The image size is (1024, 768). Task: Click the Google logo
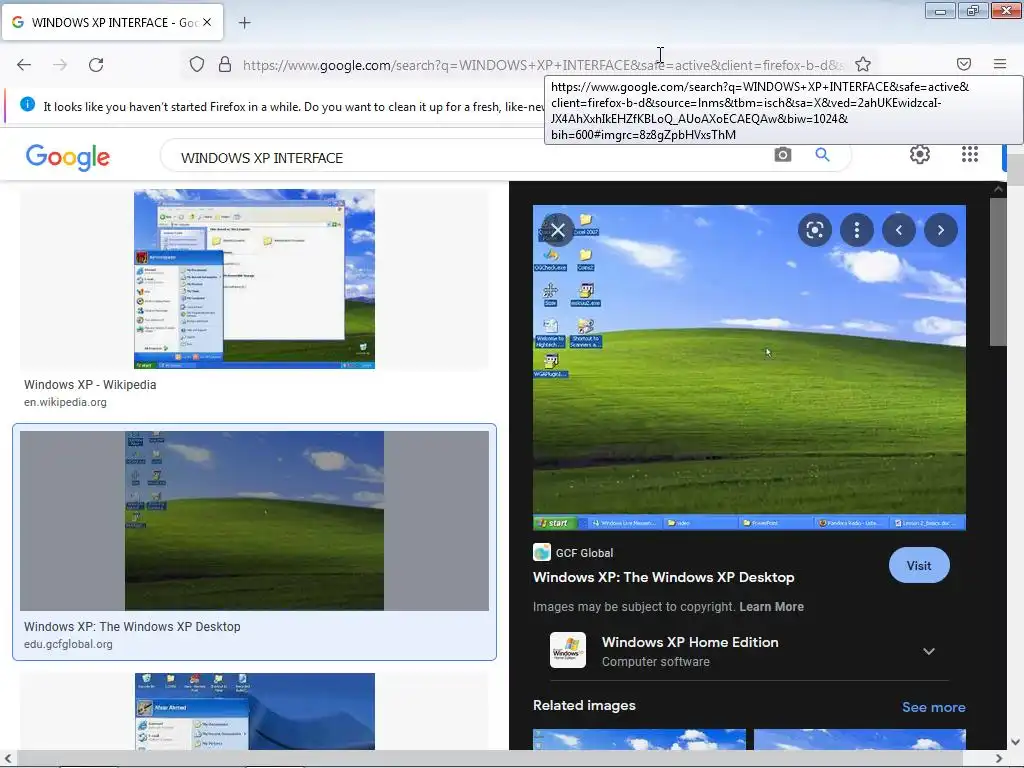[68, 157]
